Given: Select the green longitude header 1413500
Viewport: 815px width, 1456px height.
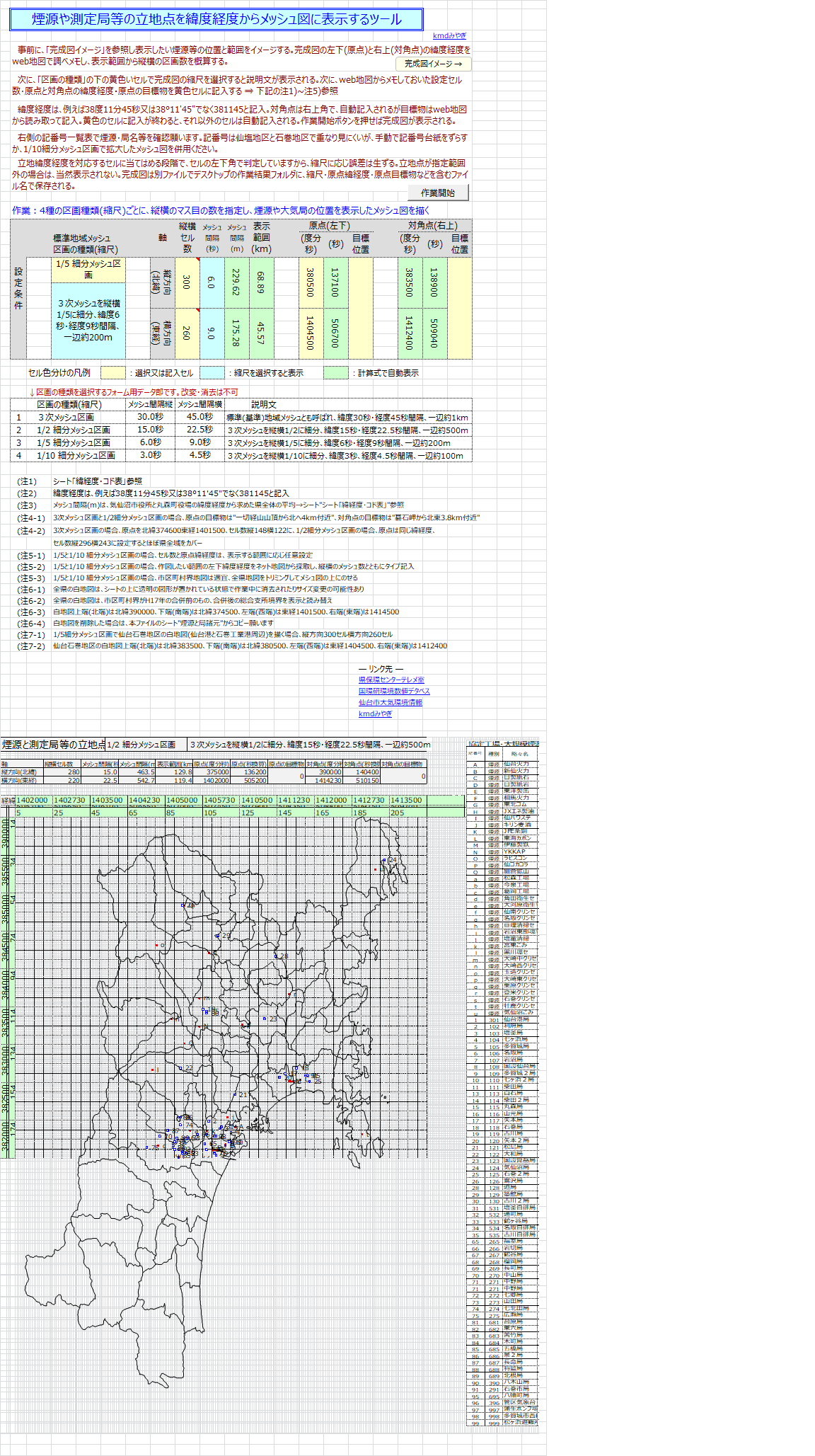Looking at the screenshot, I should [x=407, y=801].
